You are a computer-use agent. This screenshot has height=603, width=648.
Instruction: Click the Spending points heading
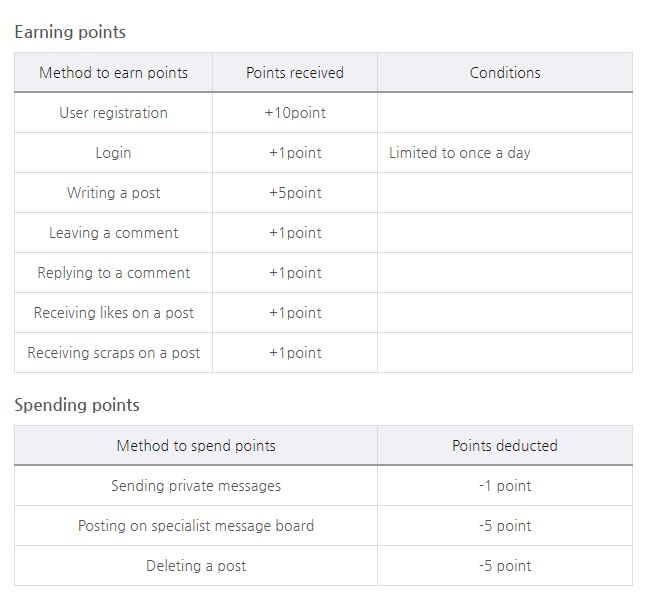77,405
